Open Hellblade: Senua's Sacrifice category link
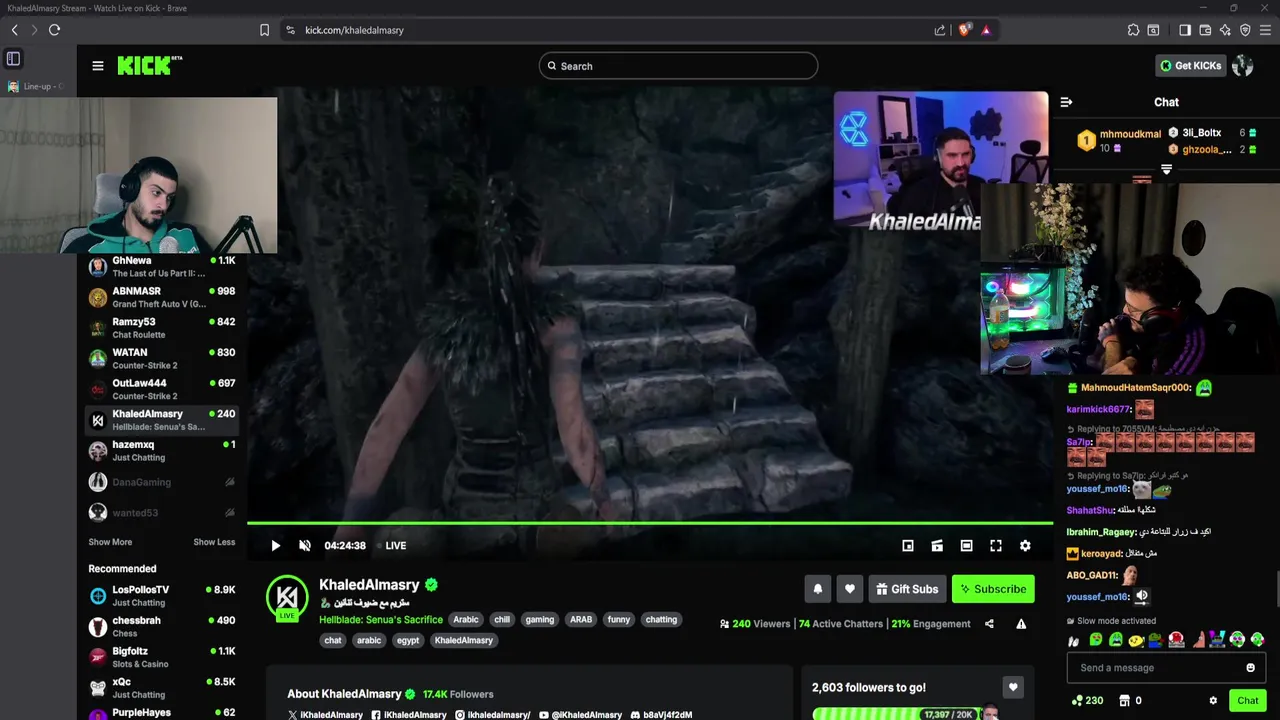The height and width of the screenshot is (720, 1280). pyautogui.click(x=381, y=620)
